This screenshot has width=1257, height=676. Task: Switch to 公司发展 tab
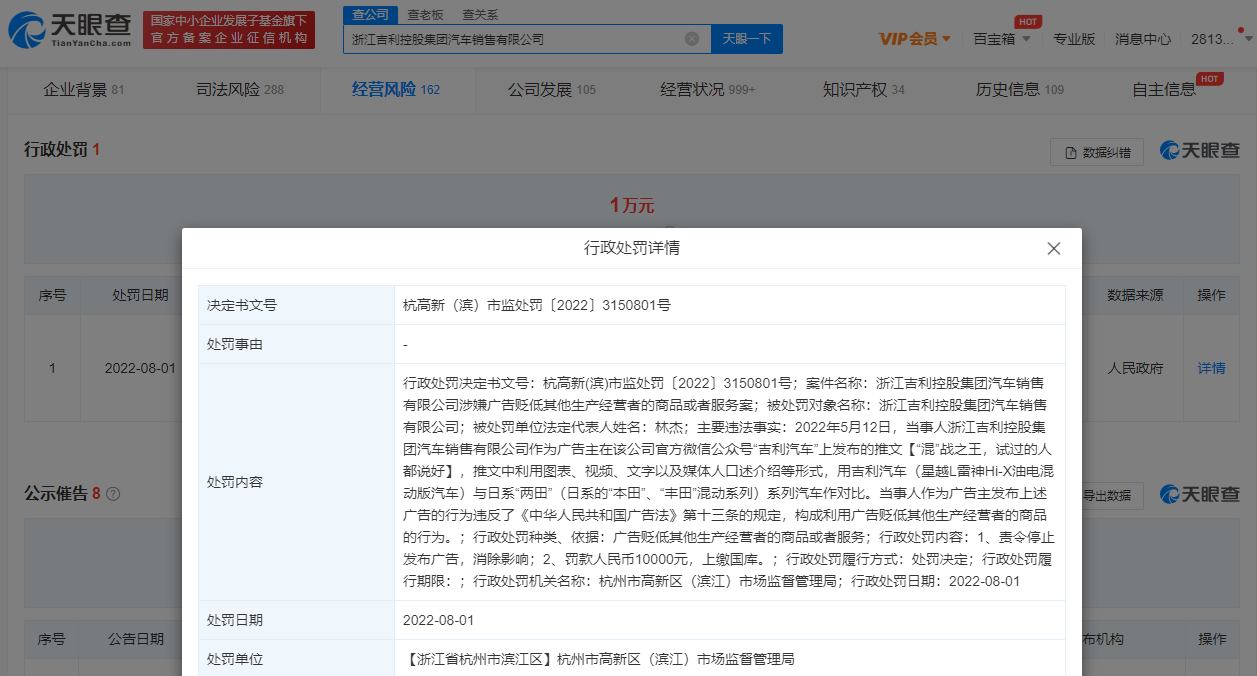pos(552,89)
